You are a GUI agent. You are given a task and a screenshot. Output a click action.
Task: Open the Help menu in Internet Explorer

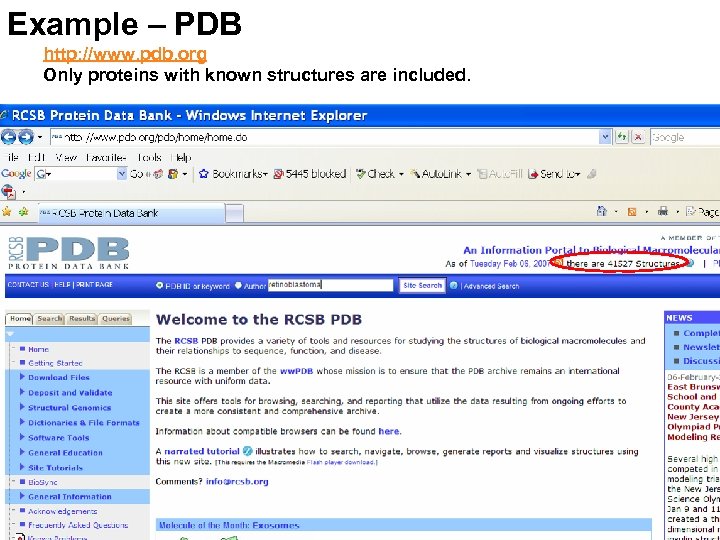[x=181, y=158]
